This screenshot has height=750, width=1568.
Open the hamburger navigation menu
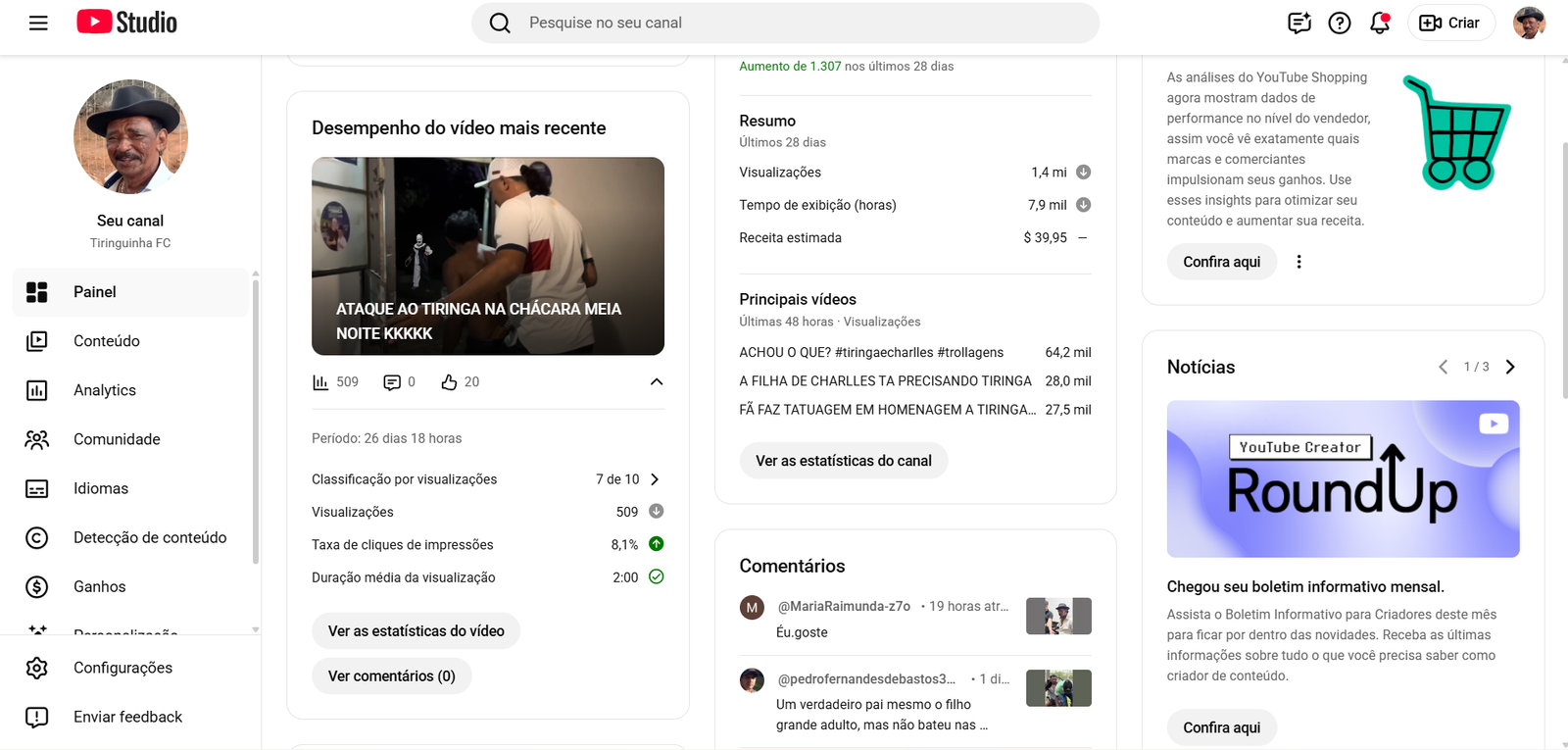tap(38, 23)
